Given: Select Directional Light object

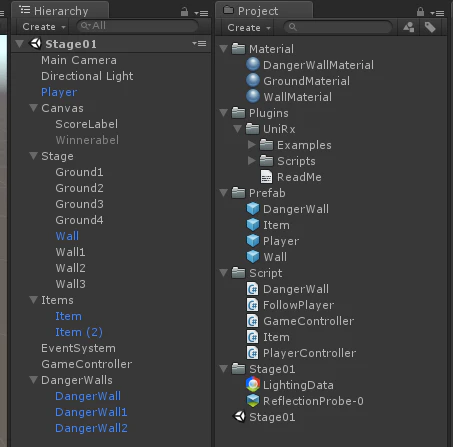Looking at the screenshot, I should pyautogui.click(x=87, y=76).
